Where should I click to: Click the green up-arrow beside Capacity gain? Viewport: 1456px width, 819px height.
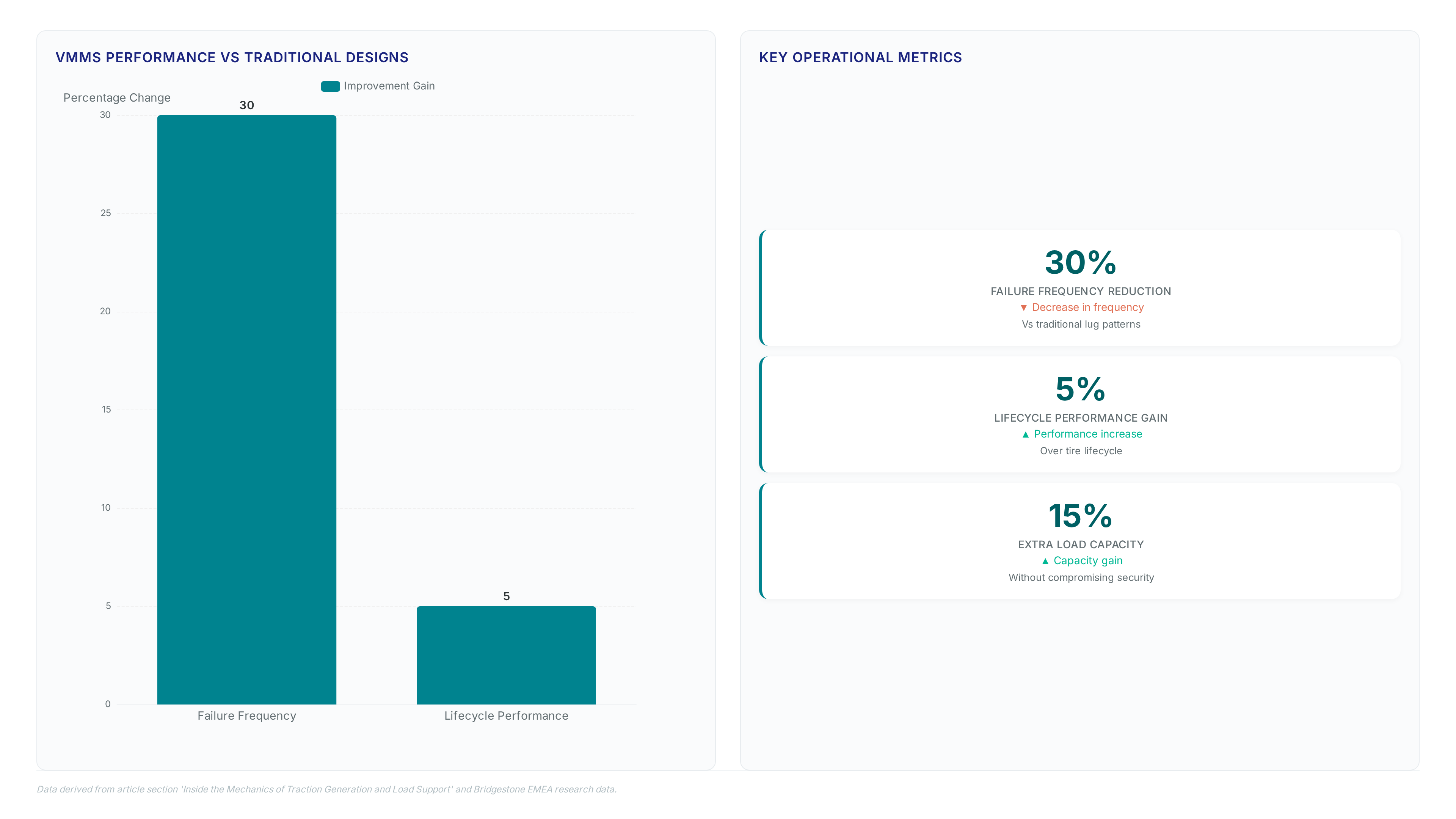[x=1045, y=561]
